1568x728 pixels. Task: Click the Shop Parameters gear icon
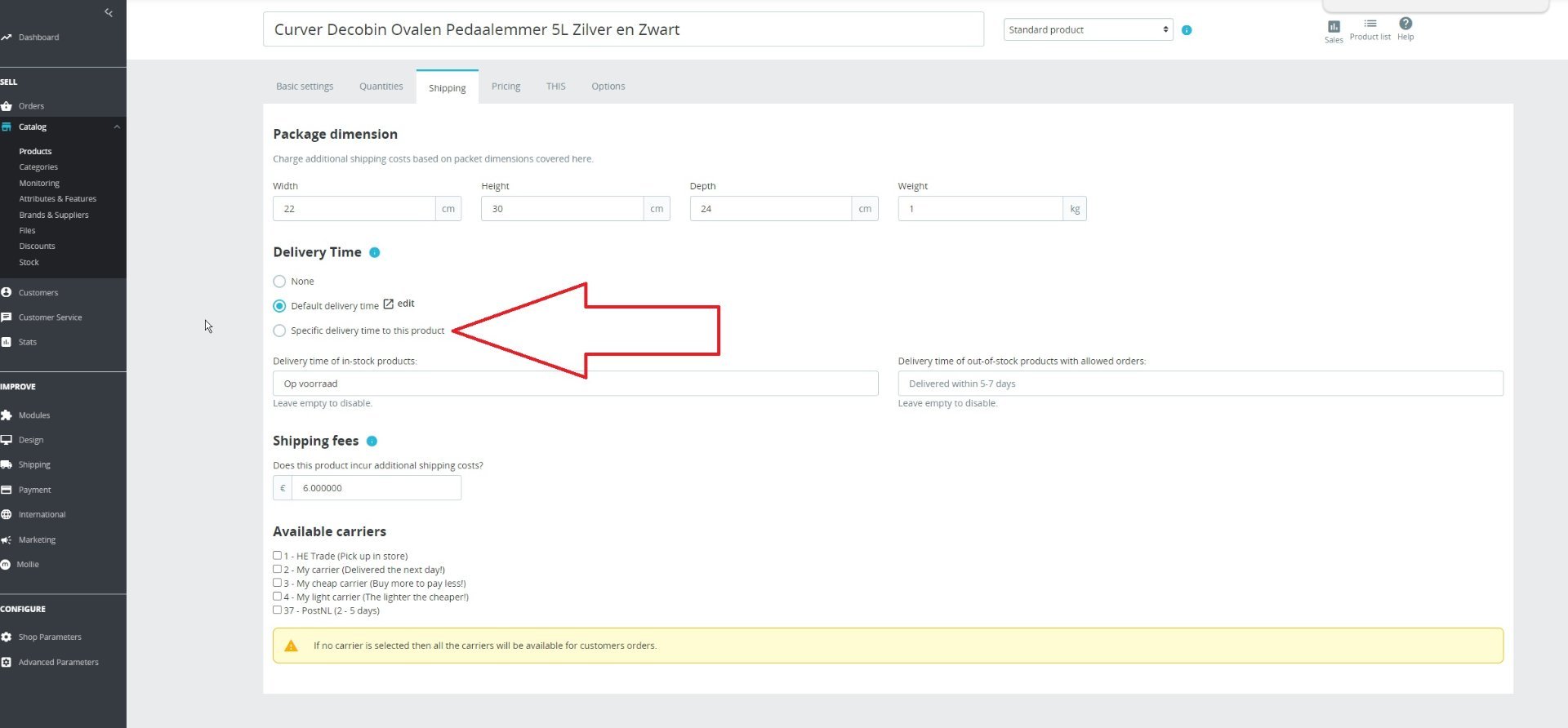click(x=7, y=637)
